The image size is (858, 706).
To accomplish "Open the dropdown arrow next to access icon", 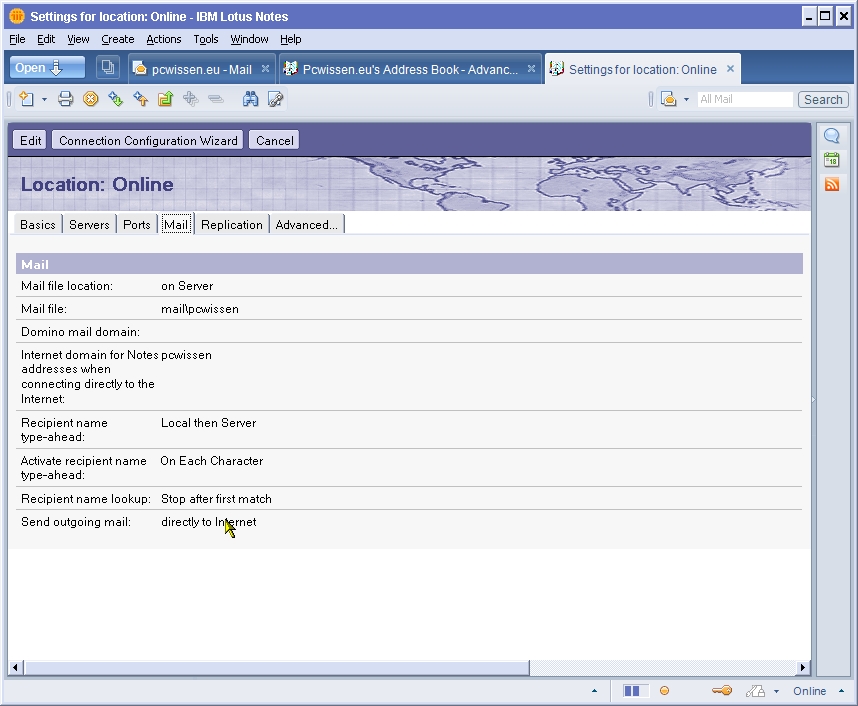I will [776, 692].
